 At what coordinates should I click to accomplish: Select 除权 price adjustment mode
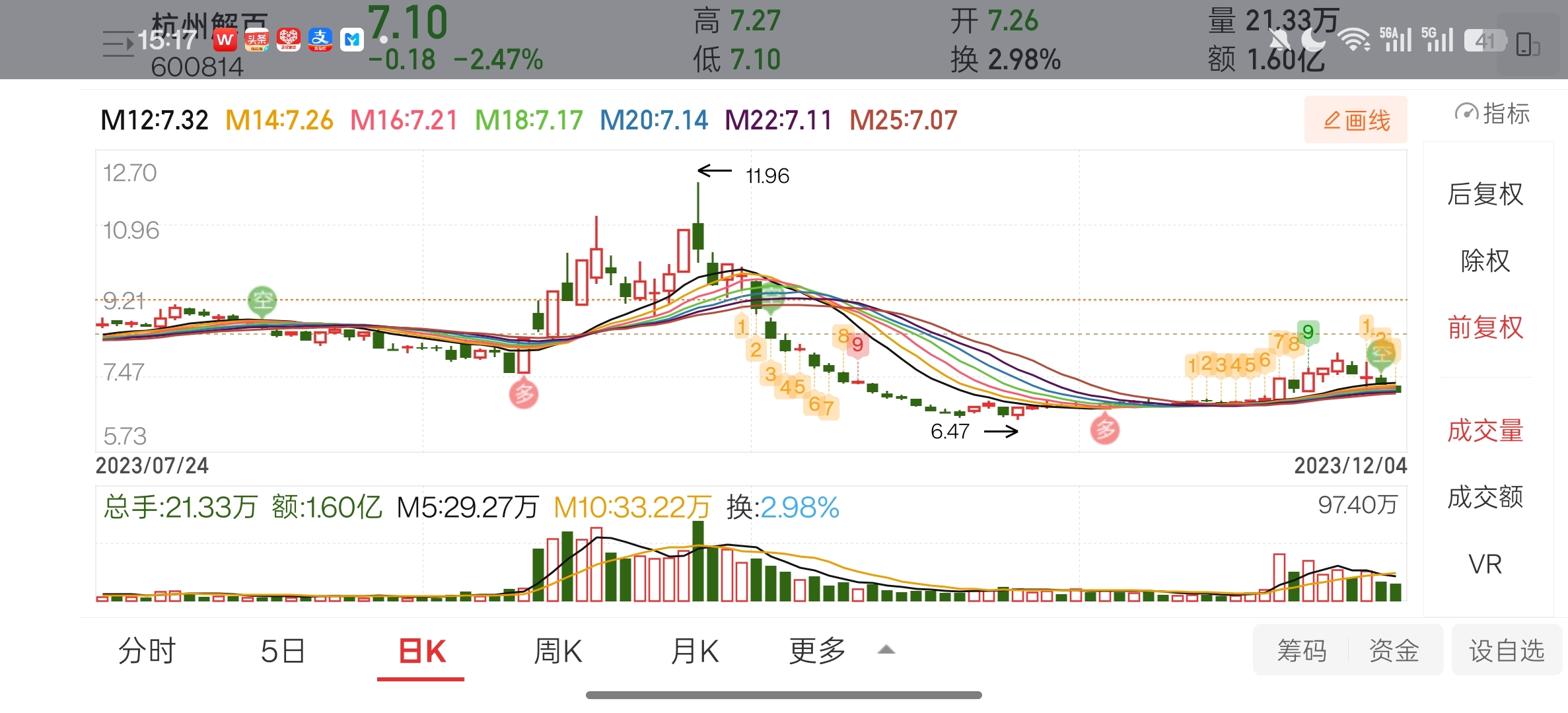click(x=1485, y=261)
